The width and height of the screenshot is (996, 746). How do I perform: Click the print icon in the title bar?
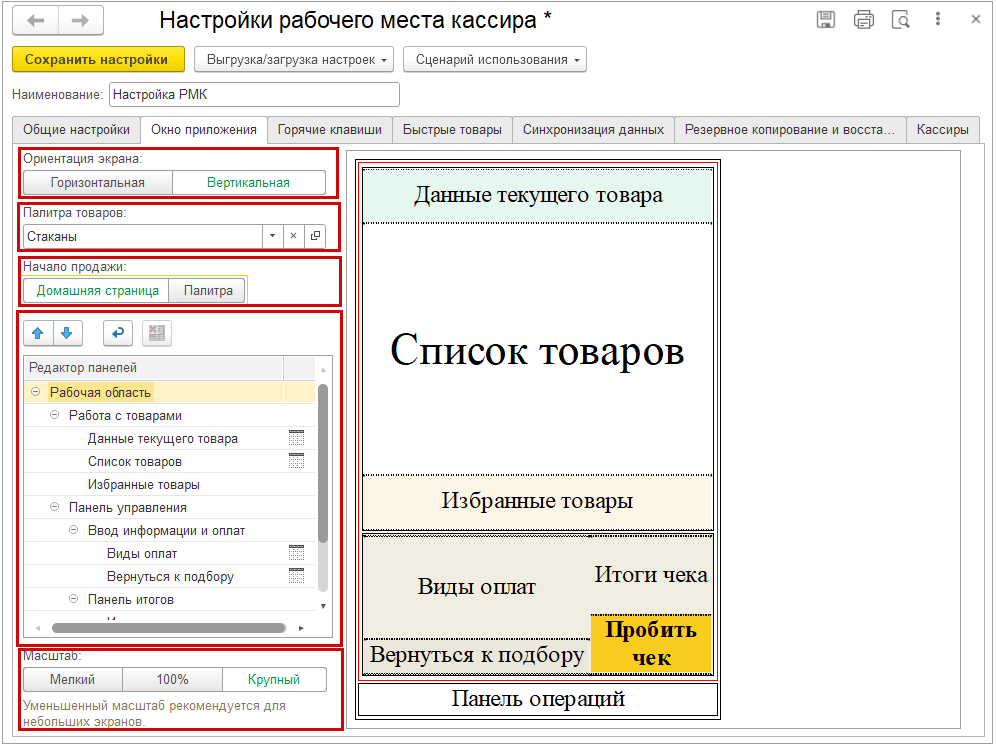[x=863, y=20]
